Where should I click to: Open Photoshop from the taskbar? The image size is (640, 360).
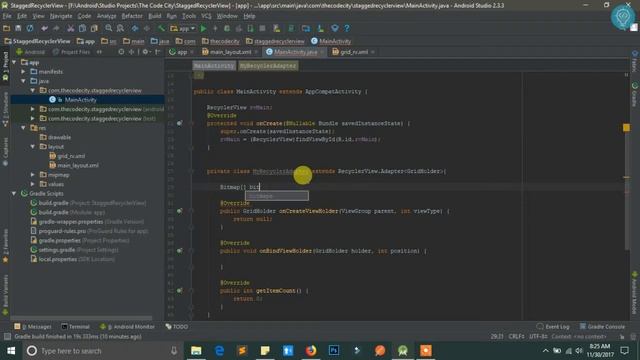(334, 351)
